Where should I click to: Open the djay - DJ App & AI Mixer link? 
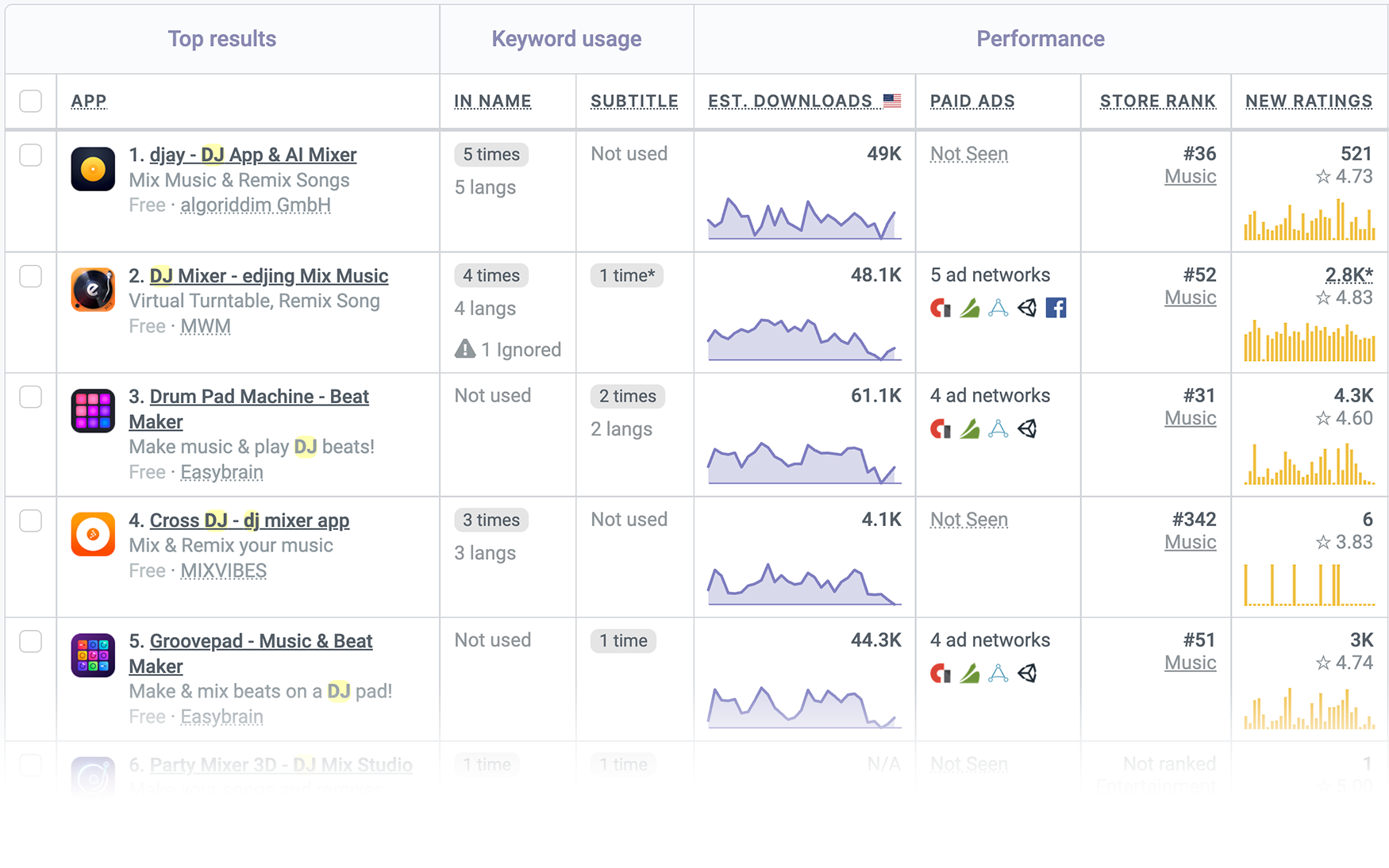click(x=253, y=155)
